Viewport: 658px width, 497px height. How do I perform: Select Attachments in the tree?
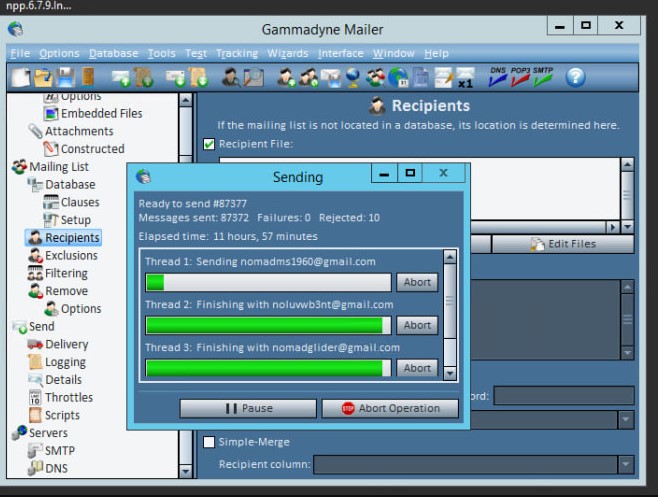[79, 131]
